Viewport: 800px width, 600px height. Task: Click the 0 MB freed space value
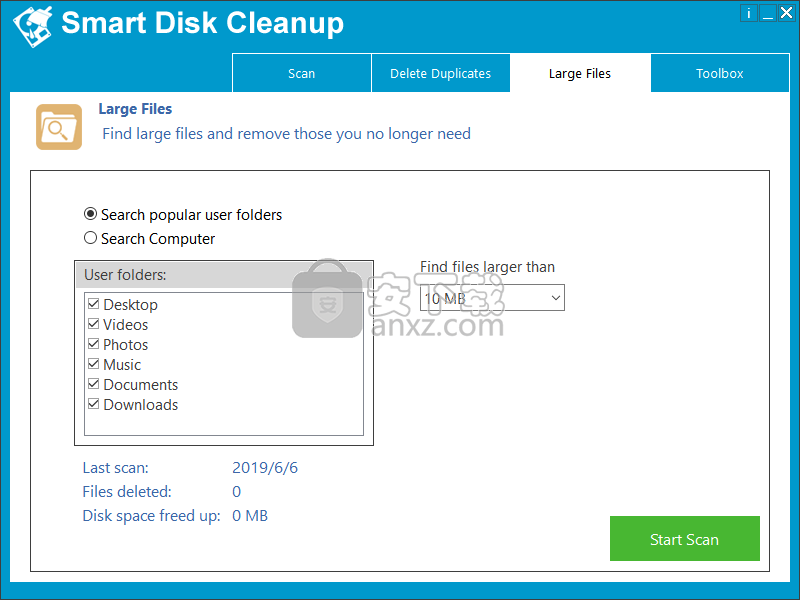250,516
